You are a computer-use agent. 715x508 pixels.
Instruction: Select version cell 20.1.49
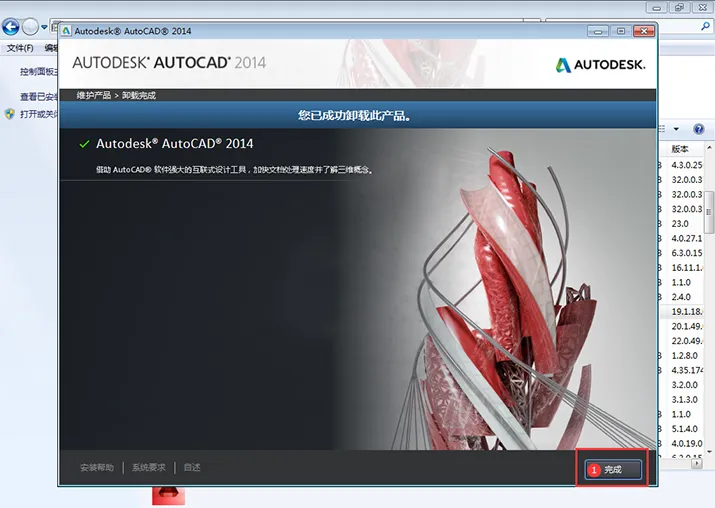687,326
